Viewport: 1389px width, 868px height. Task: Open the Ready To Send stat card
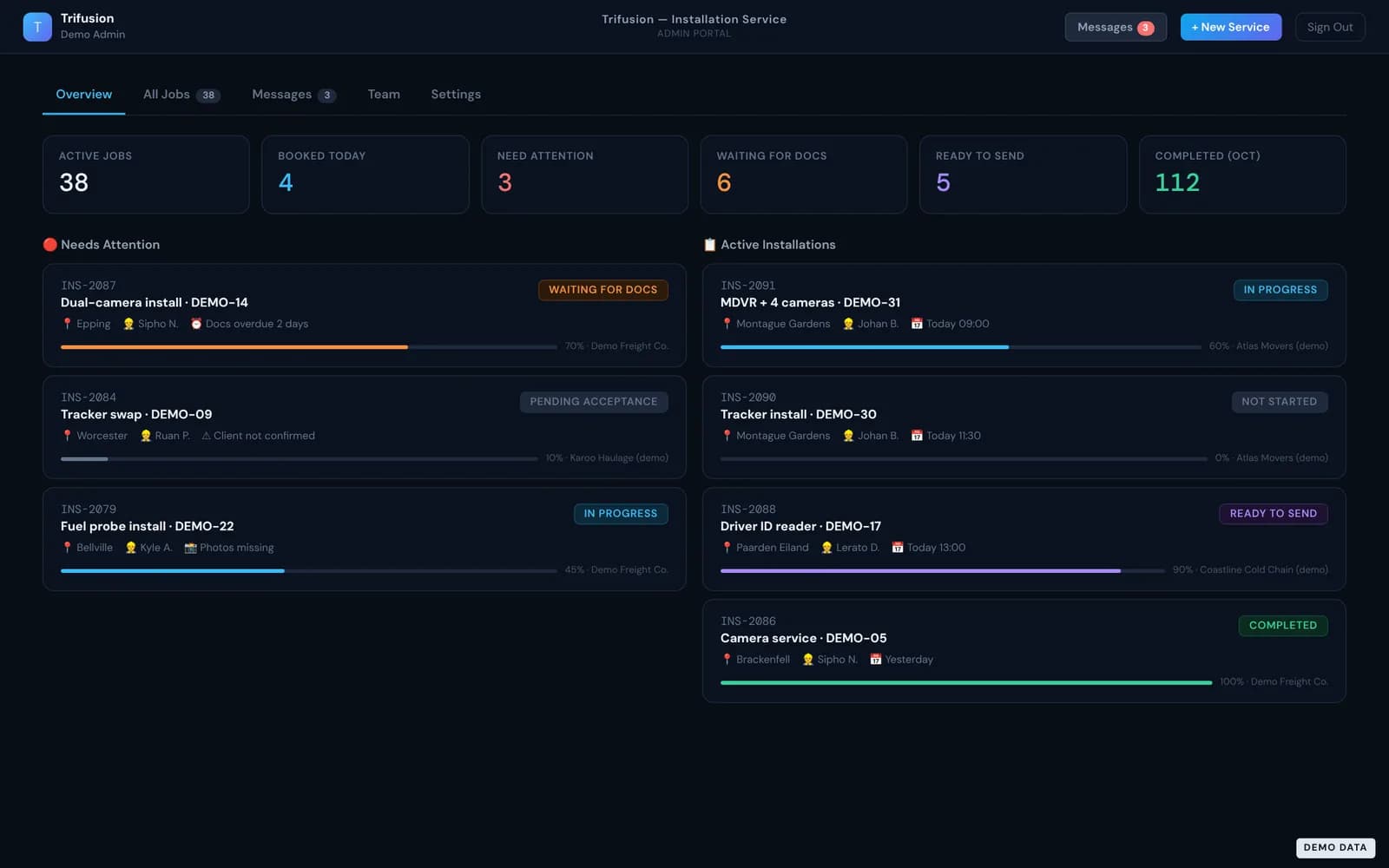click(1023, 174)
